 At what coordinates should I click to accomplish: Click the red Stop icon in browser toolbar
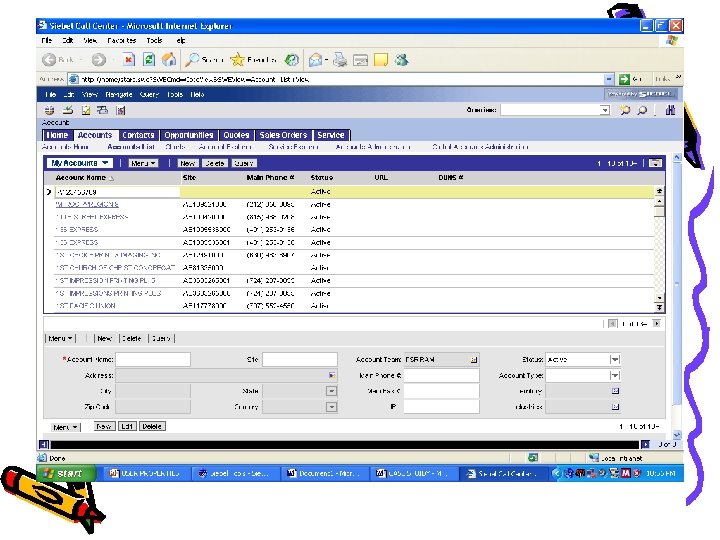coord(128,60)
